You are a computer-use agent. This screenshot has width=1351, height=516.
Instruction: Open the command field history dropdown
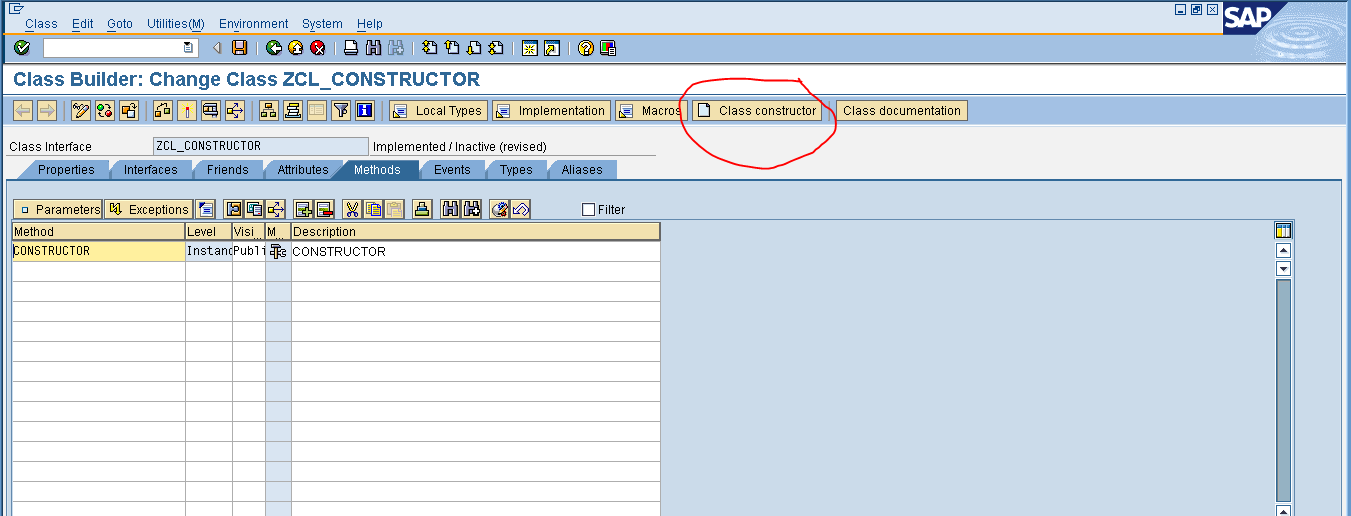188,47
